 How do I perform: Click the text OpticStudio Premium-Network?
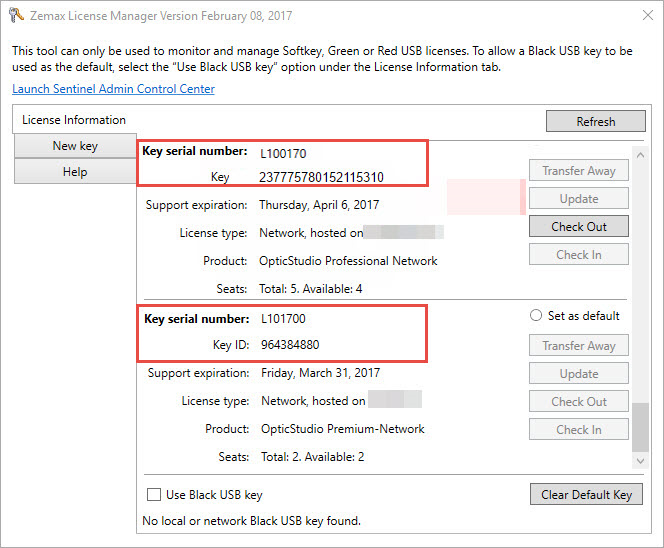click(x=343, y=429)
